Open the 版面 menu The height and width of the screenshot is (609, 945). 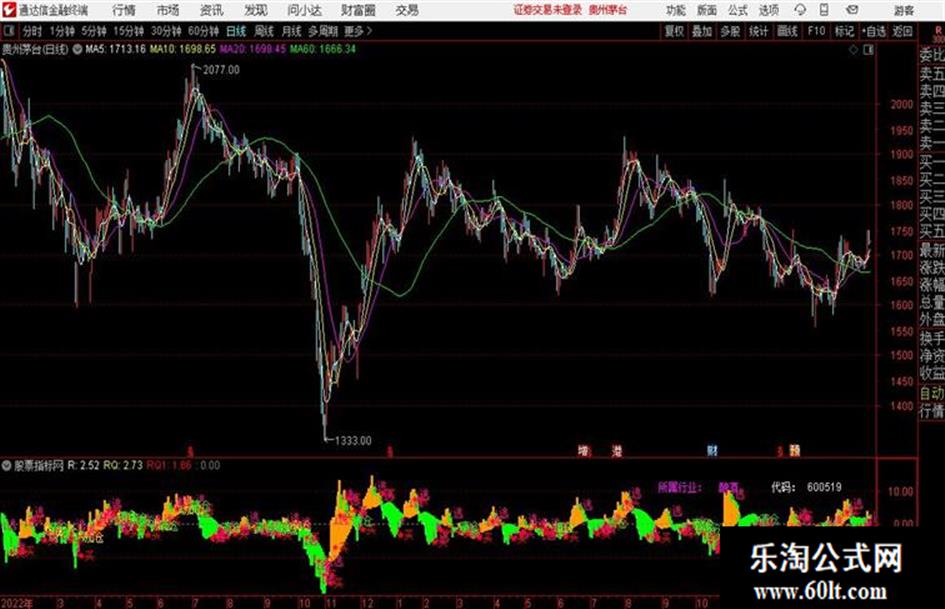706,10
